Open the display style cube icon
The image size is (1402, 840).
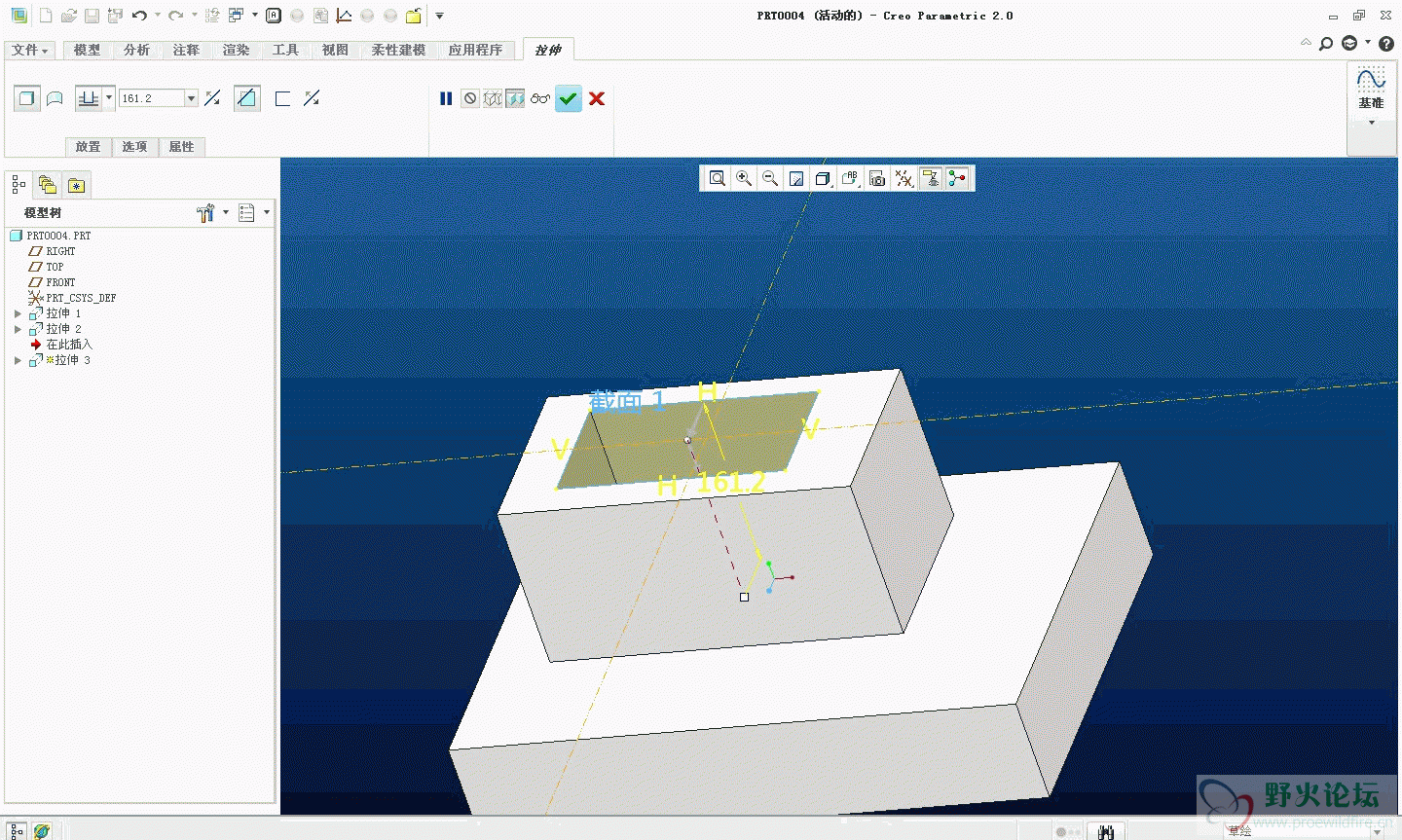[x=824, y=178]
